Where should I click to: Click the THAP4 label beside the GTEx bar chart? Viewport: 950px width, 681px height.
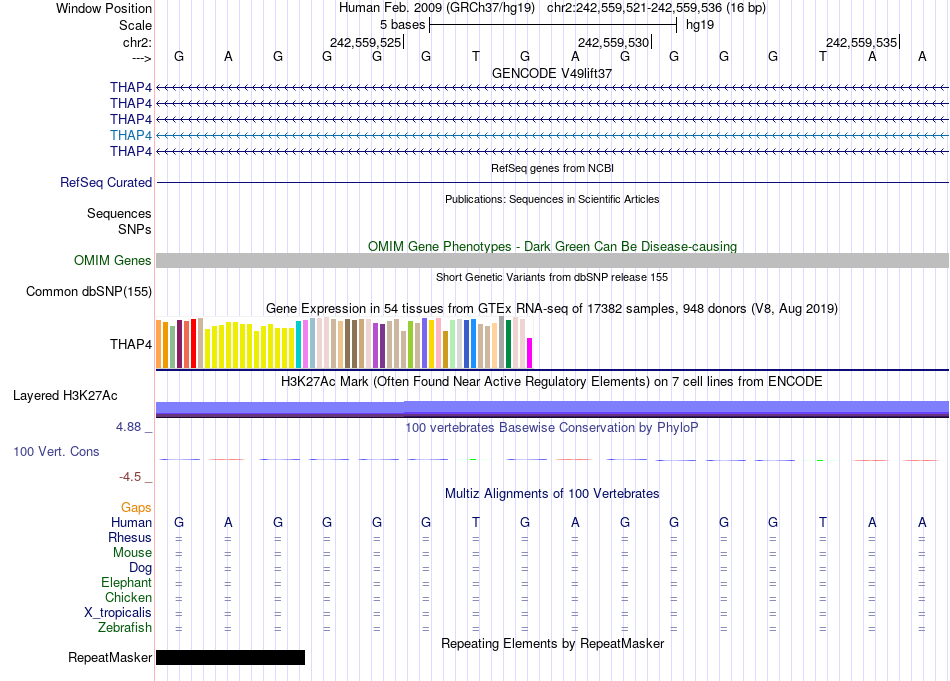(x=131, y=344)
